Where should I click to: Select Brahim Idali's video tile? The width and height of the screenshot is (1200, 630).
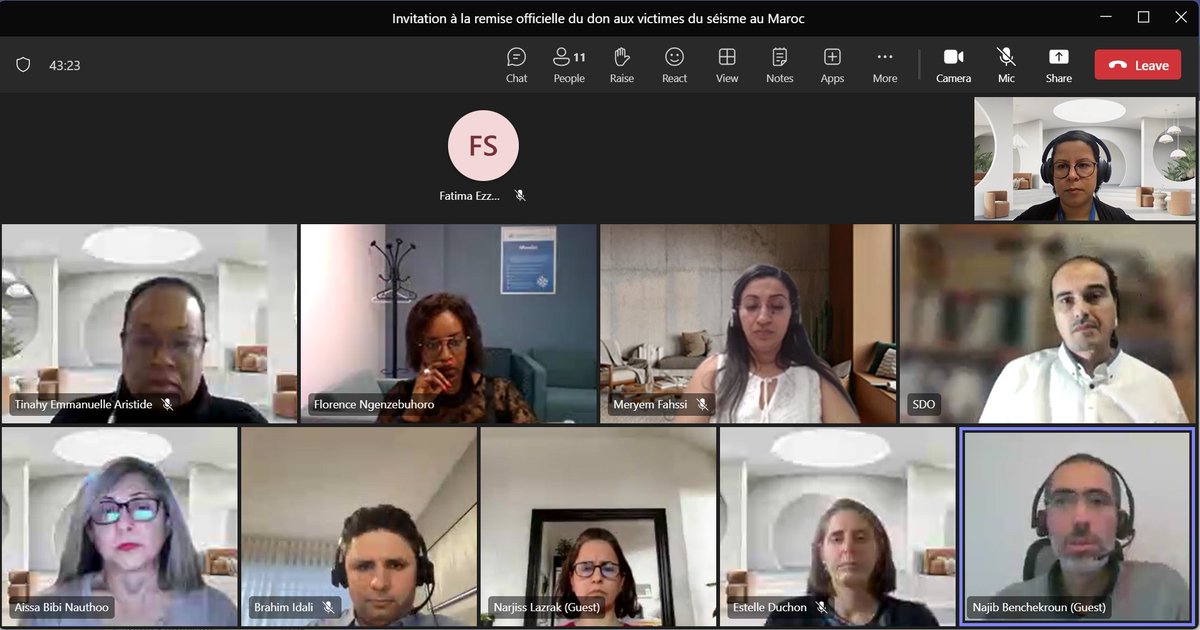tap(359, 527)
